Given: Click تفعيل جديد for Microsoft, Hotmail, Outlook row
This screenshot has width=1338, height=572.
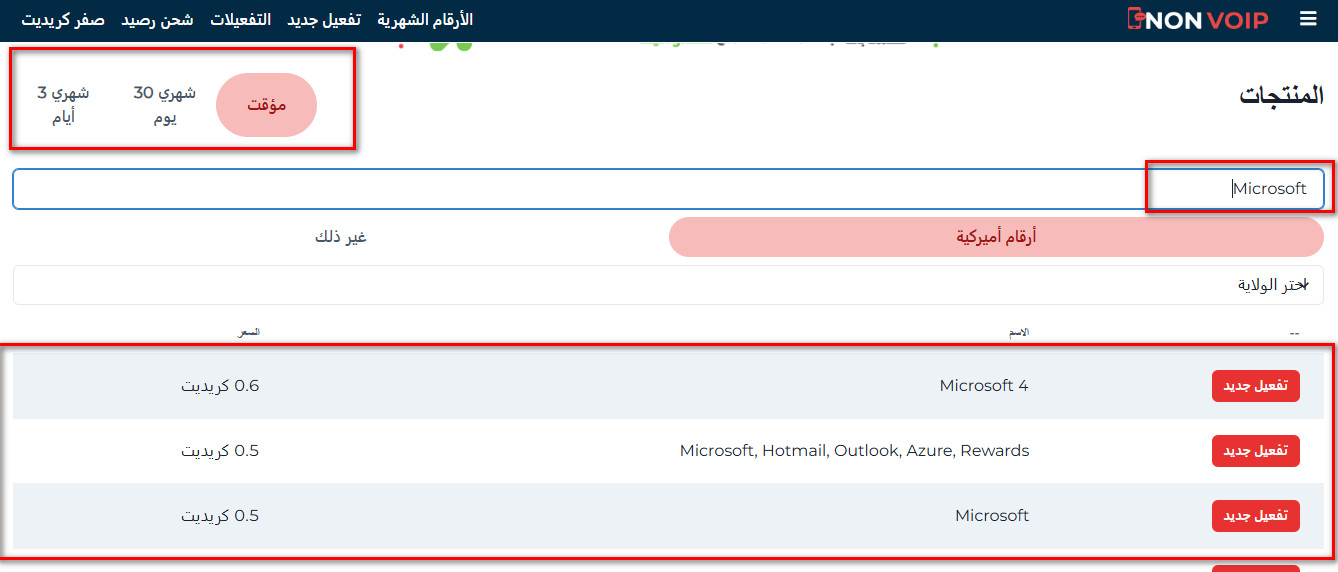Looking at the screenshot, I should pyautogui.click(x=1256, y=451).
